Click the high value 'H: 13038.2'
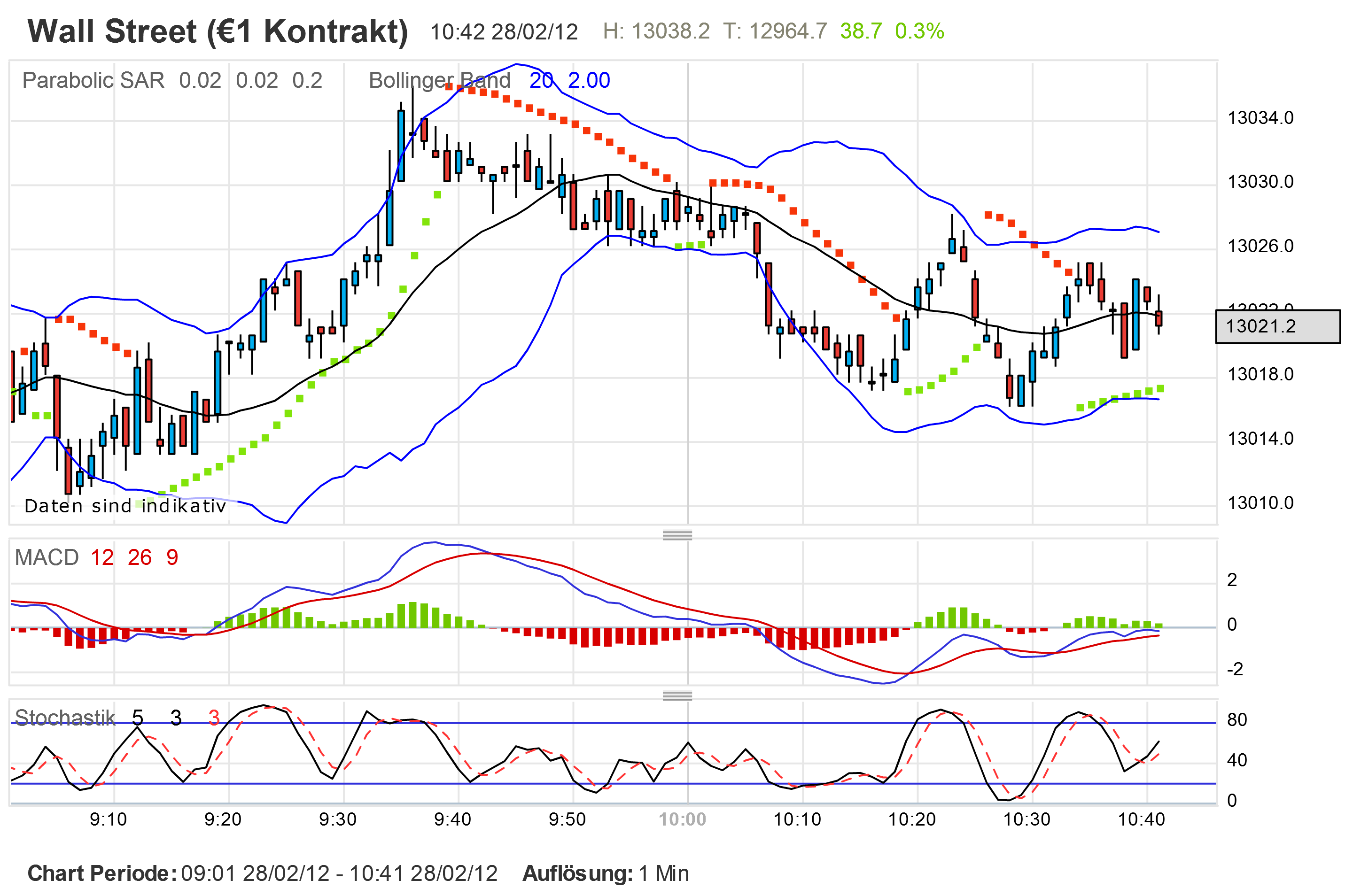1353x896 pixels. point(656,31)
